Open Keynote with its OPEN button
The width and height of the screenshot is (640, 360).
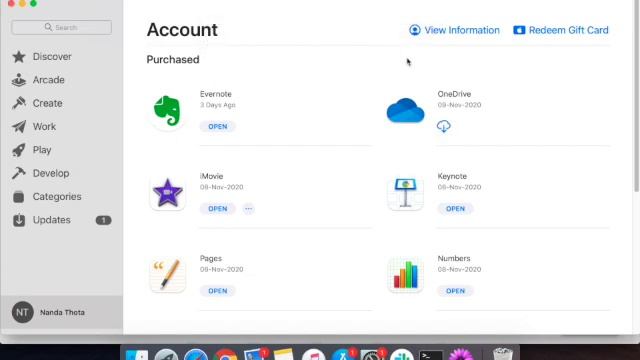coord(455,209)
